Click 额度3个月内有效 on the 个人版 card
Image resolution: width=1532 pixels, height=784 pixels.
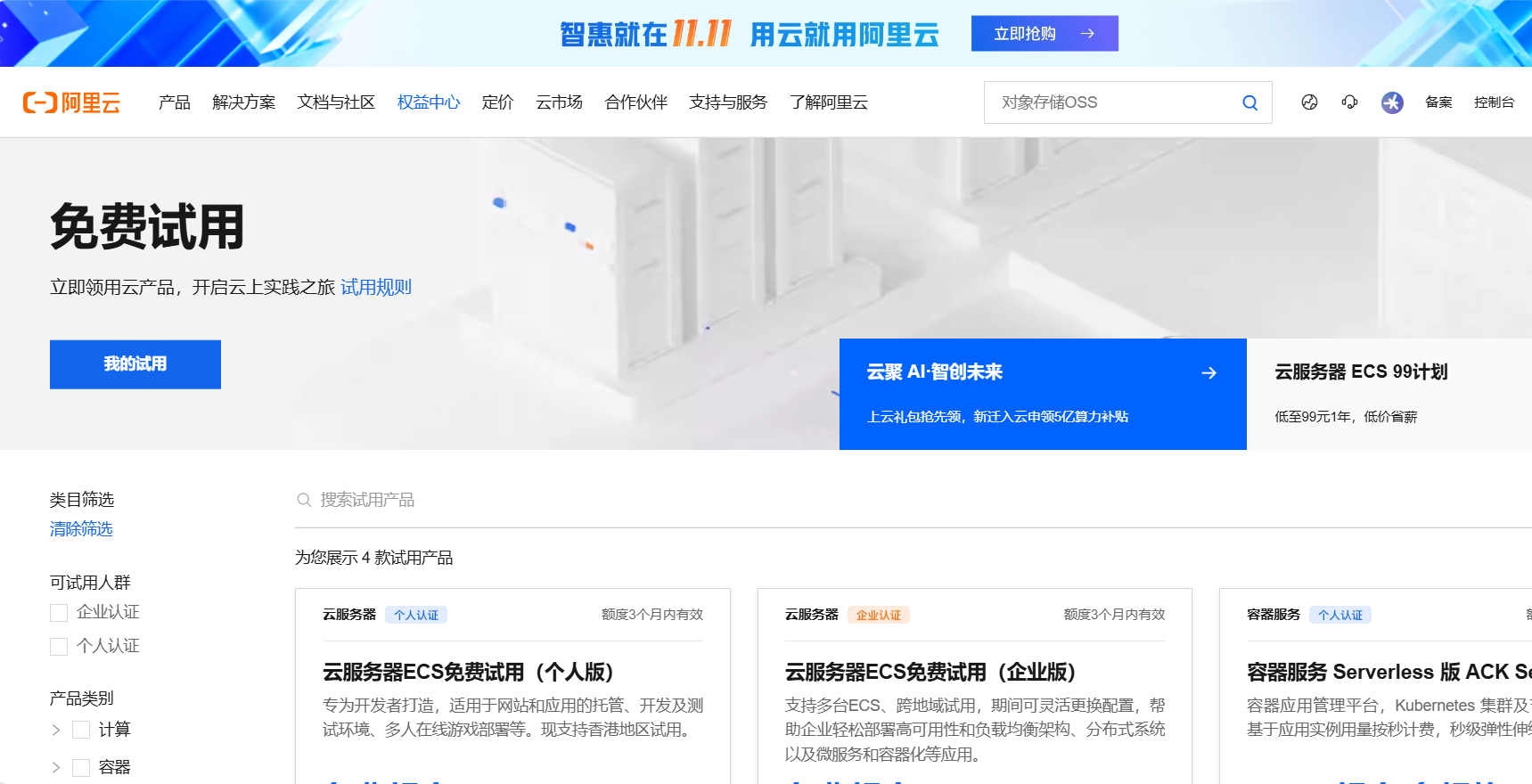point(652,615)
